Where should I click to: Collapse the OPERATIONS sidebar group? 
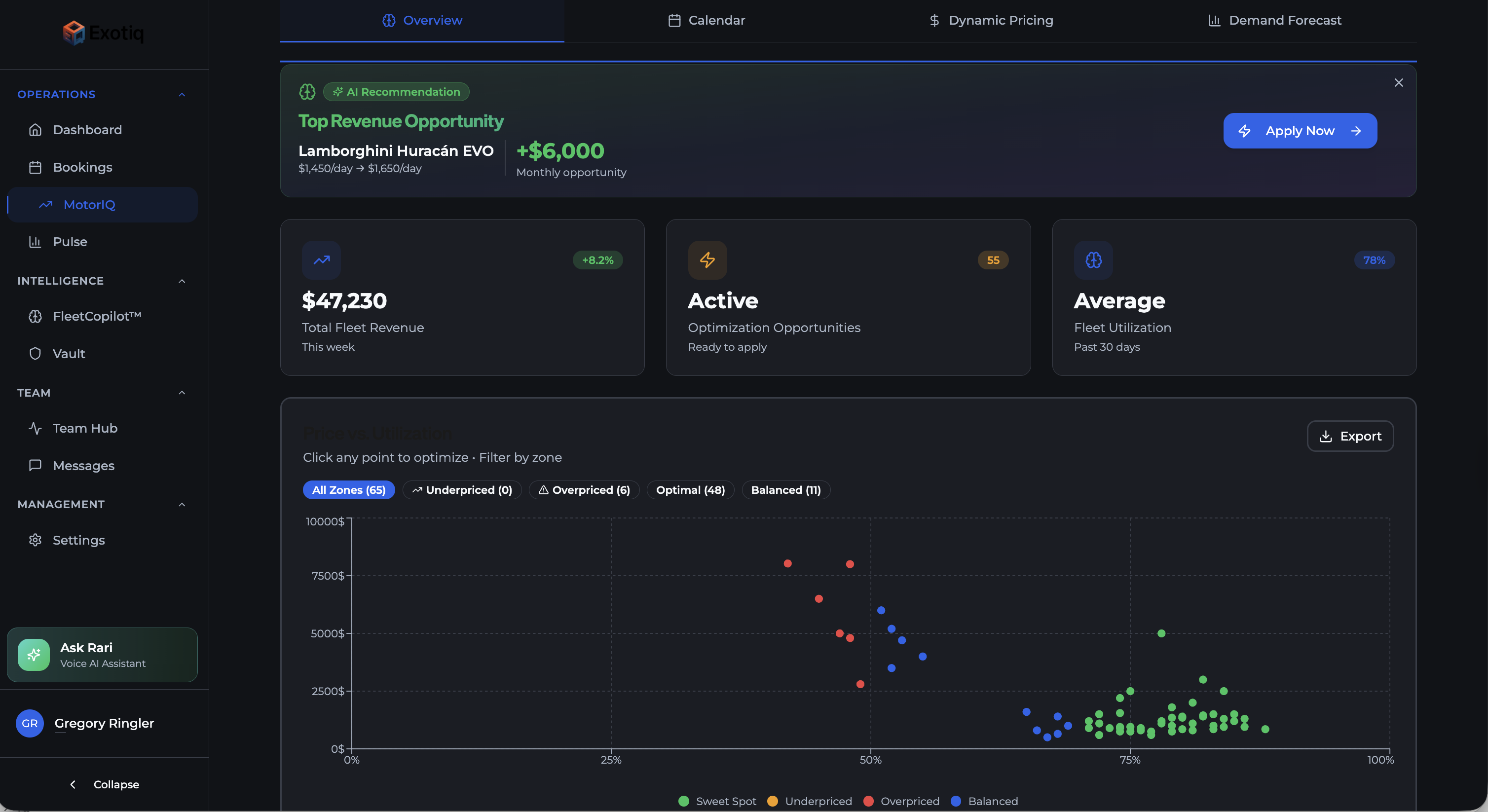182,94
